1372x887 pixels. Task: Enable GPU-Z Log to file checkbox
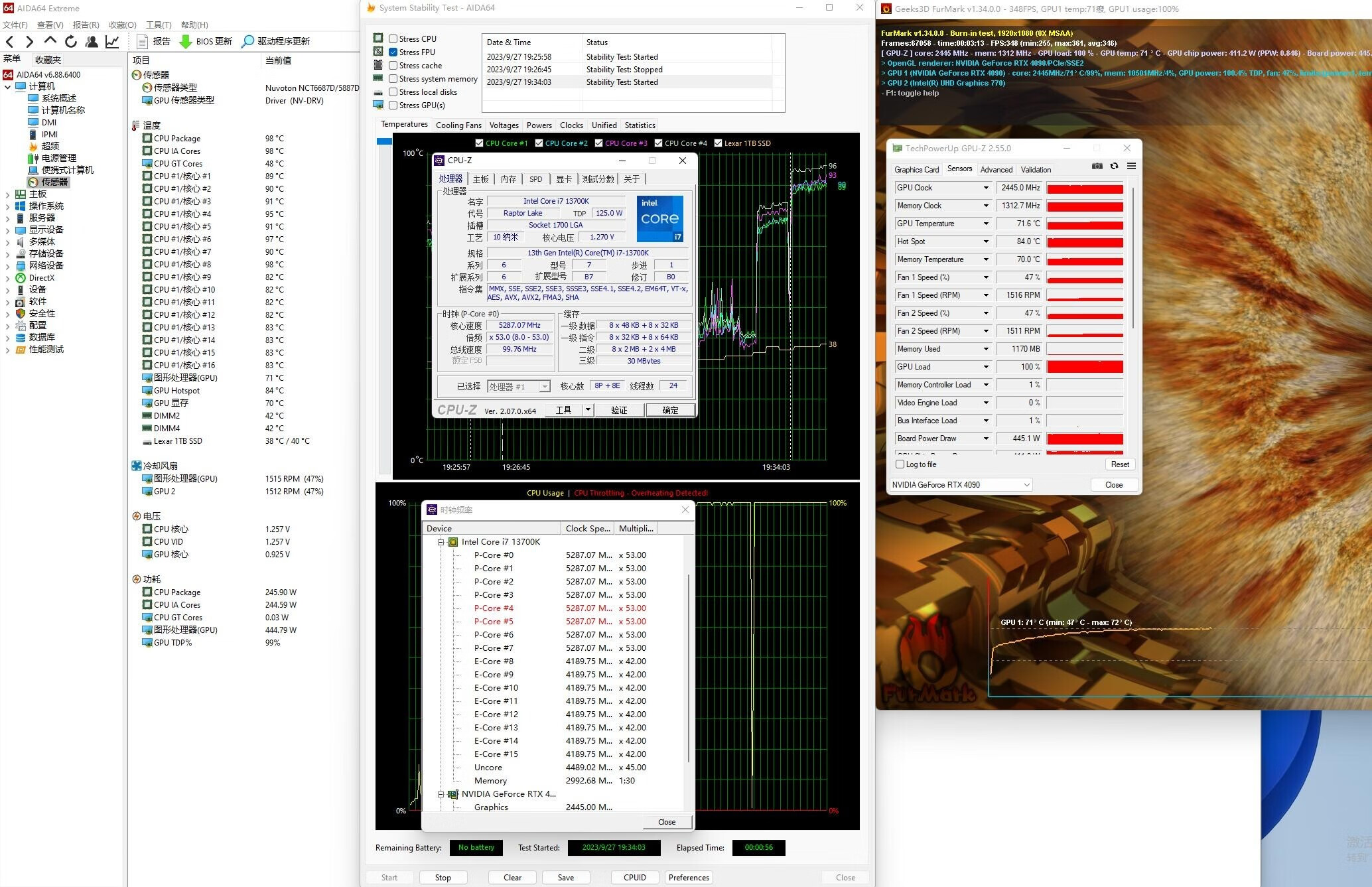click(900, 464)
